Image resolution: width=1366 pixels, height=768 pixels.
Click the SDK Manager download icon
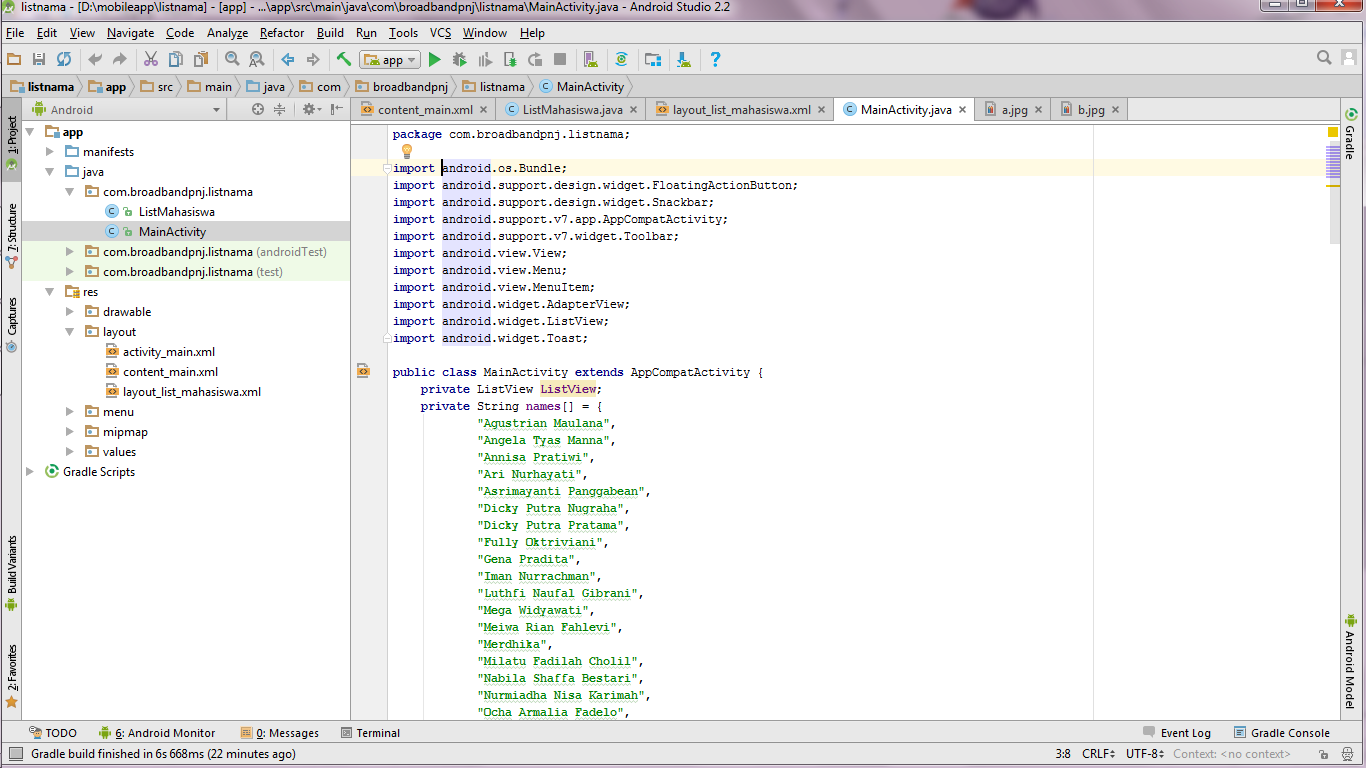684,60
